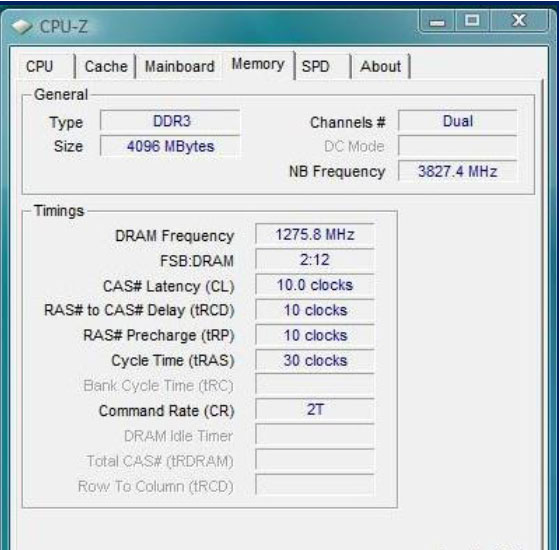559x550 pixels.
Task: Click Cycle Time value 30 clocks
Action: pos(315,360)
